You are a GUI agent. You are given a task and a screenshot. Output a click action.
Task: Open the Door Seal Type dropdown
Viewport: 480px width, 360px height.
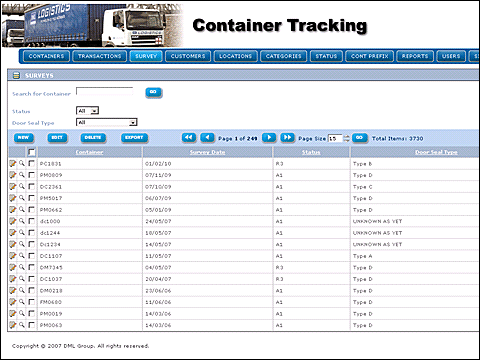click(x=107, y=122)
